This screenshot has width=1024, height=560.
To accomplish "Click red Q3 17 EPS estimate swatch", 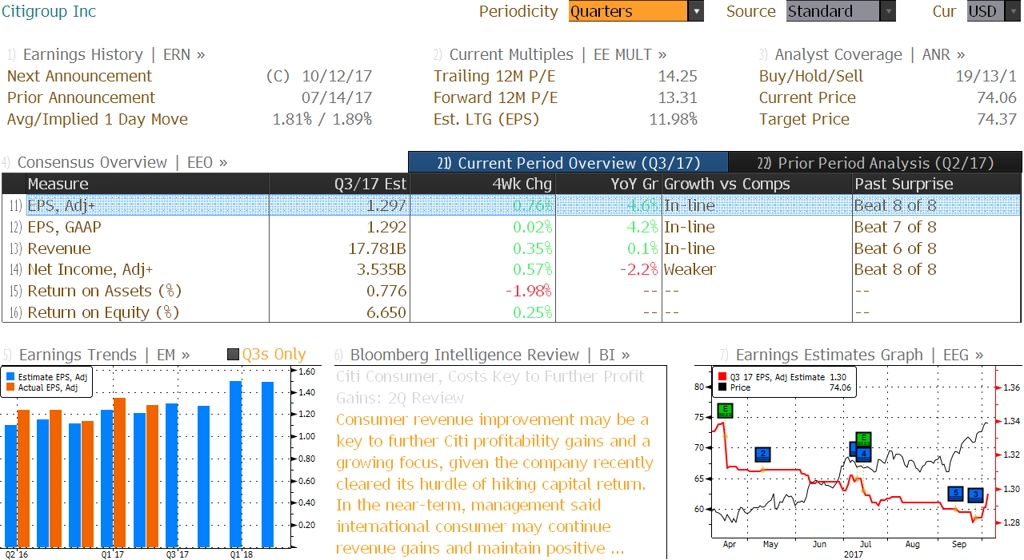I will tap(722, 377).
